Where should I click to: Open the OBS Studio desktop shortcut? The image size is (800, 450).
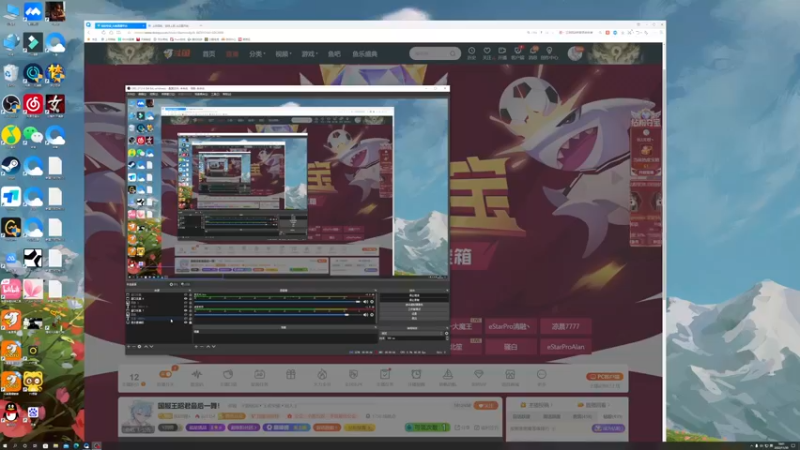click(11, 105)
